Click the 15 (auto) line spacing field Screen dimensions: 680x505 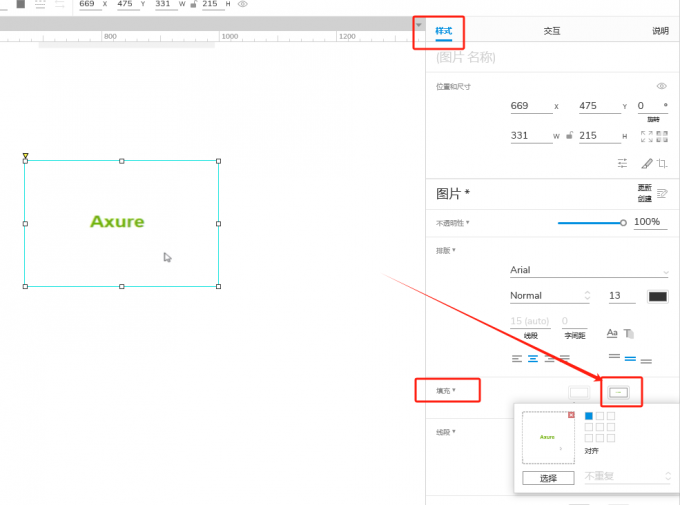(530, 321)
